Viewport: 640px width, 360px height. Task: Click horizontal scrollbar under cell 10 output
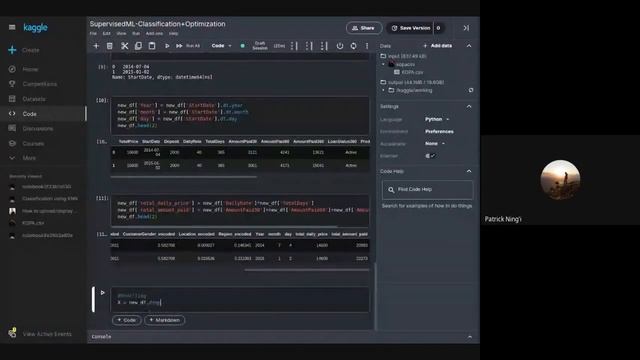coord(184,177)
